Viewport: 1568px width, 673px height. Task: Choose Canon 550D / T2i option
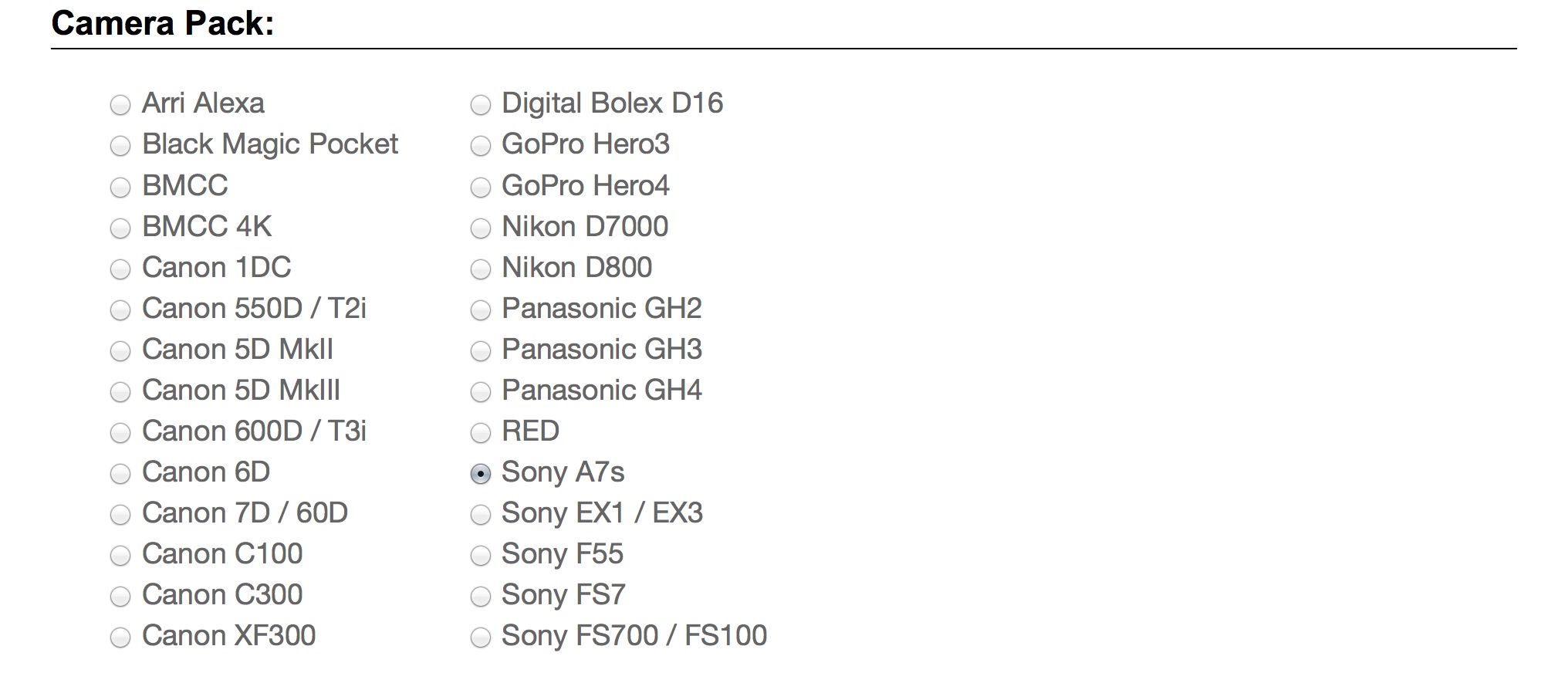point(120,309)
